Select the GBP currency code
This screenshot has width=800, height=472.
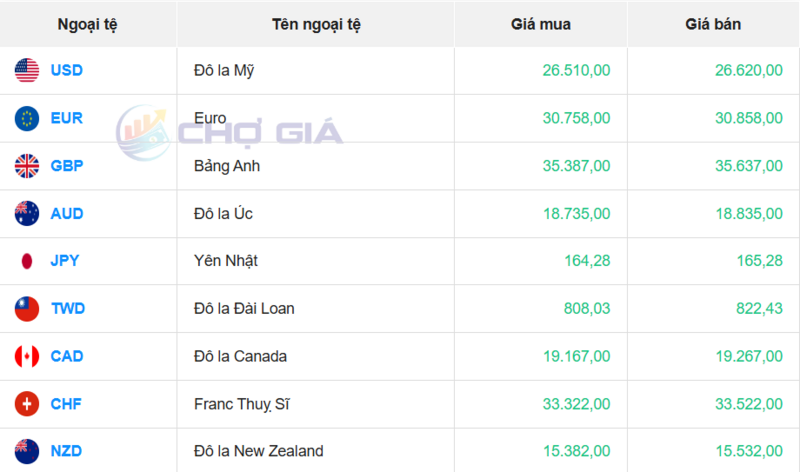coord(67,166)
